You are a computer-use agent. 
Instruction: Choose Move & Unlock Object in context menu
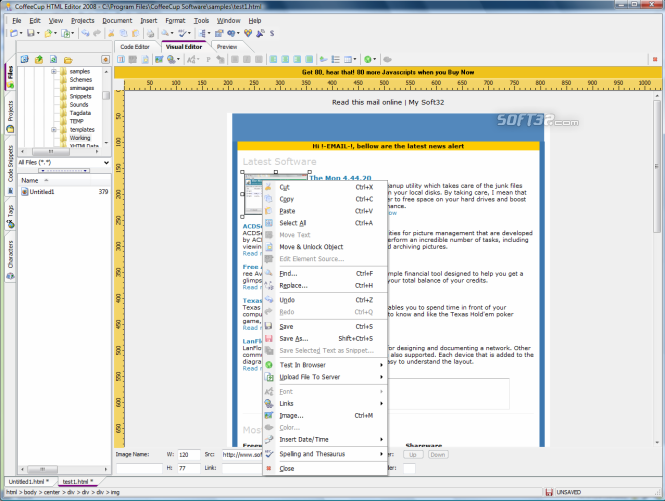(325, 246)
